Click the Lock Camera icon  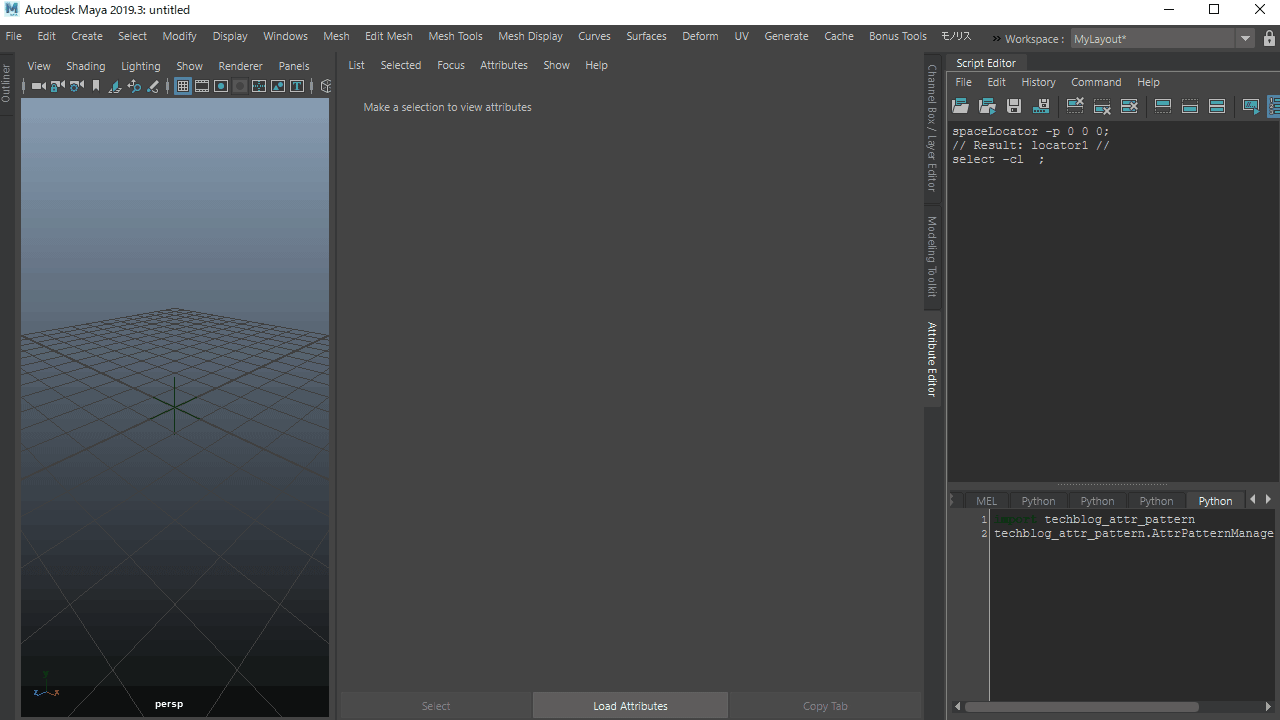click(58, 86)
